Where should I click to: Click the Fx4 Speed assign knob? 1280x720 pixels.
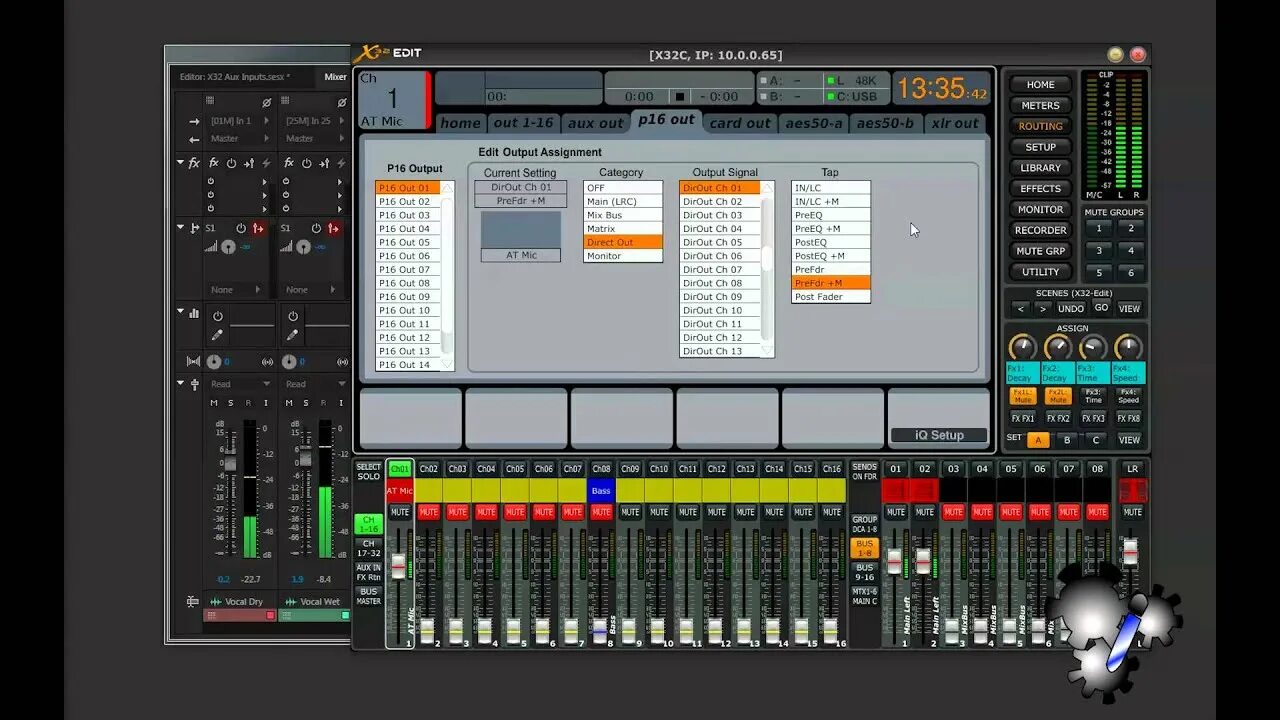coord(1128,347)
